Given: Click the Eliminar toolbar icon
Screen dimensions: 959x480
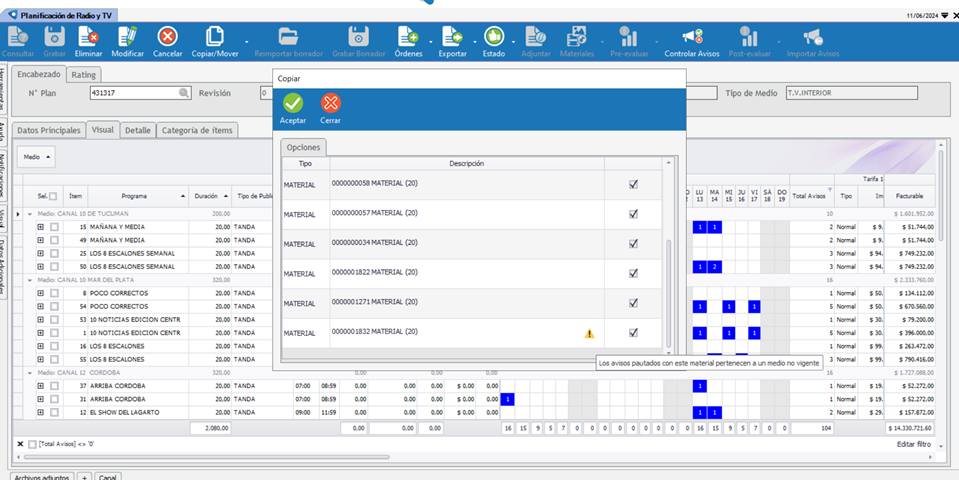Looking at the screenshot, I should (88, 37).
